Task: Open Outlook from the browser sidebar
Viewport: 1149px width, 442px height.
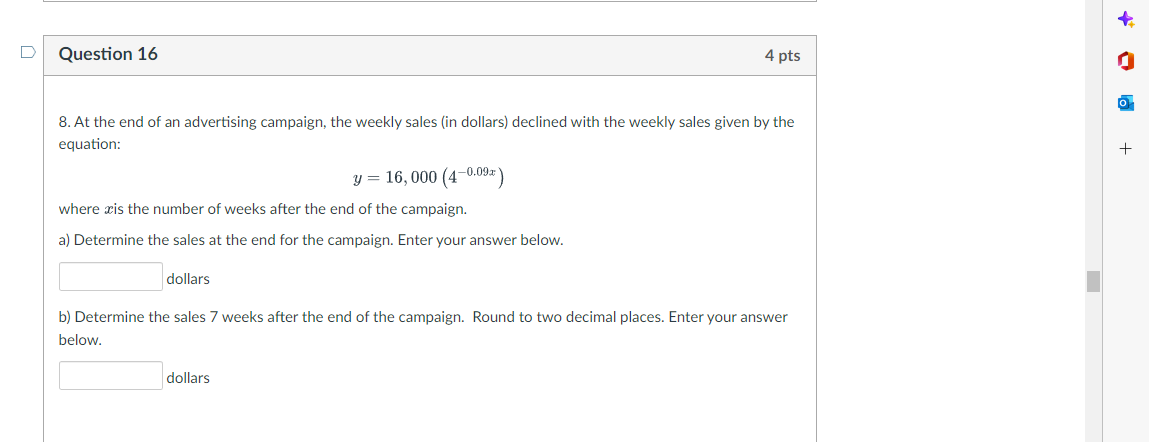Action: (1126, 104)
